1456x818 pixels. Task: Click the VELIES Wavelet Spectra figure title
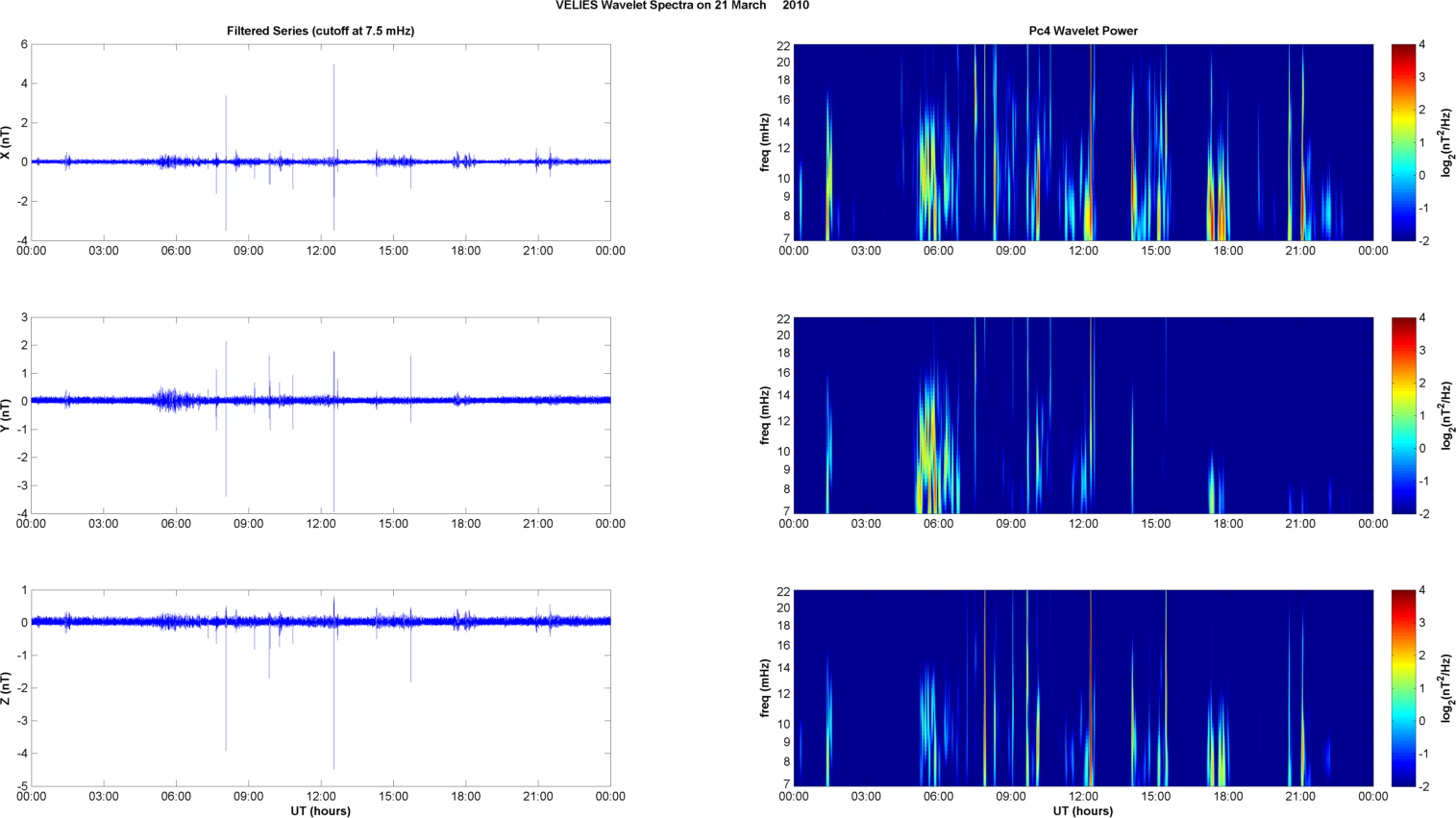[x=682, y=6]
